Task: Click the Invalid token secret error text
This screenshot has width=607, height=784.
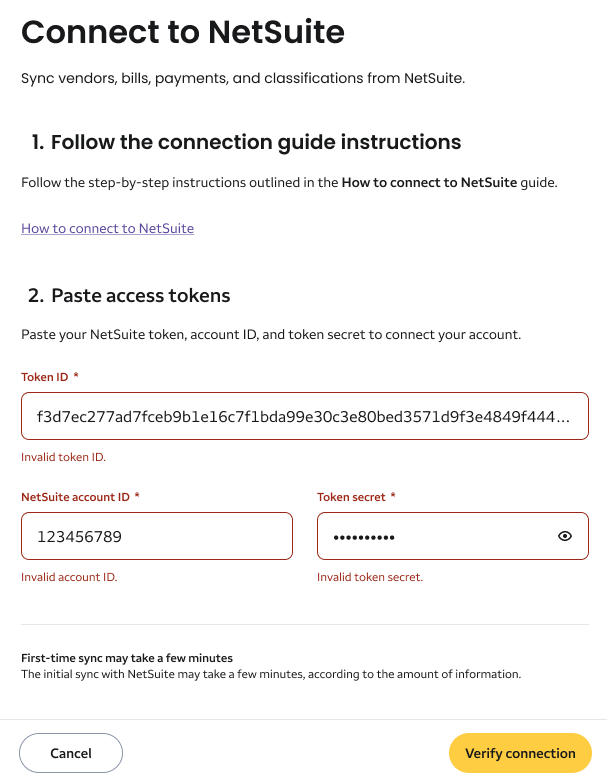Action: [370, 577]
